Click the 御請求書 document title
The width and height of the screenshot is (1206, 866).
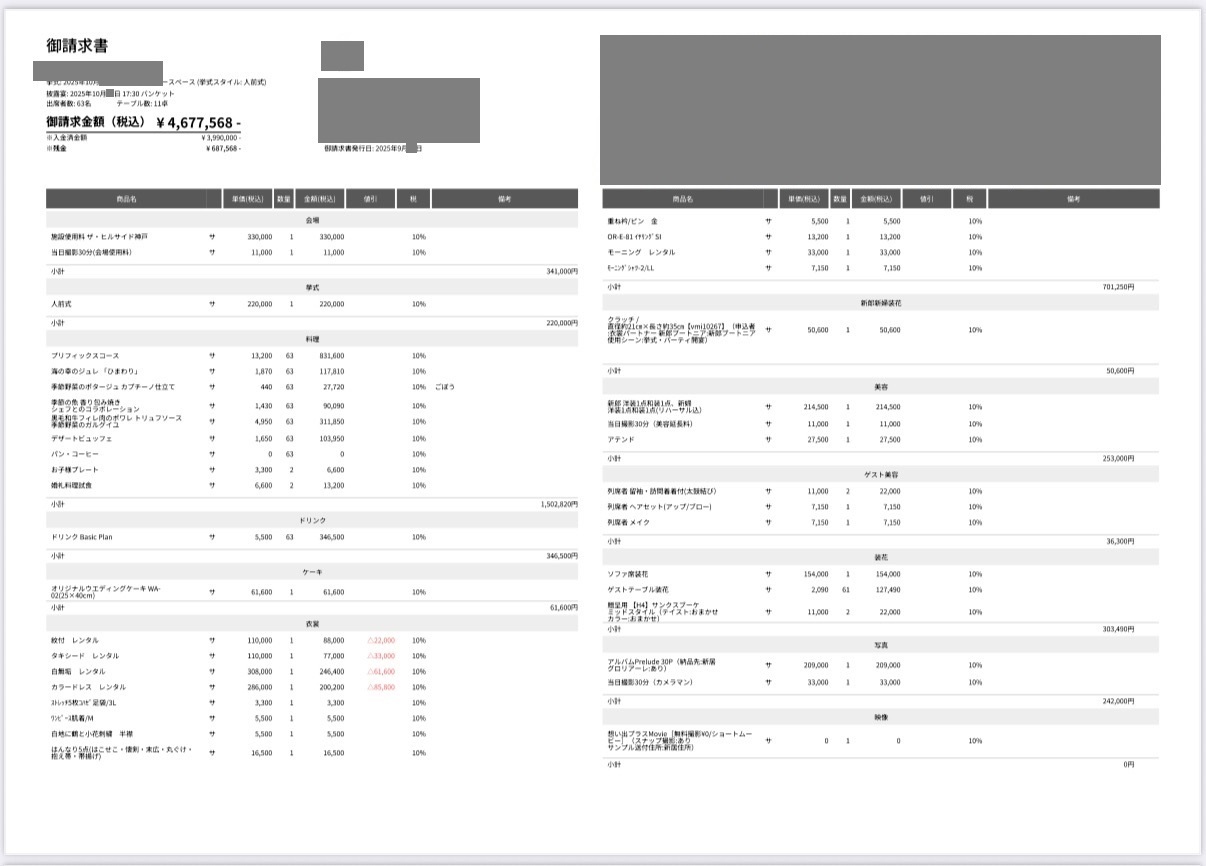coord(77,46)
